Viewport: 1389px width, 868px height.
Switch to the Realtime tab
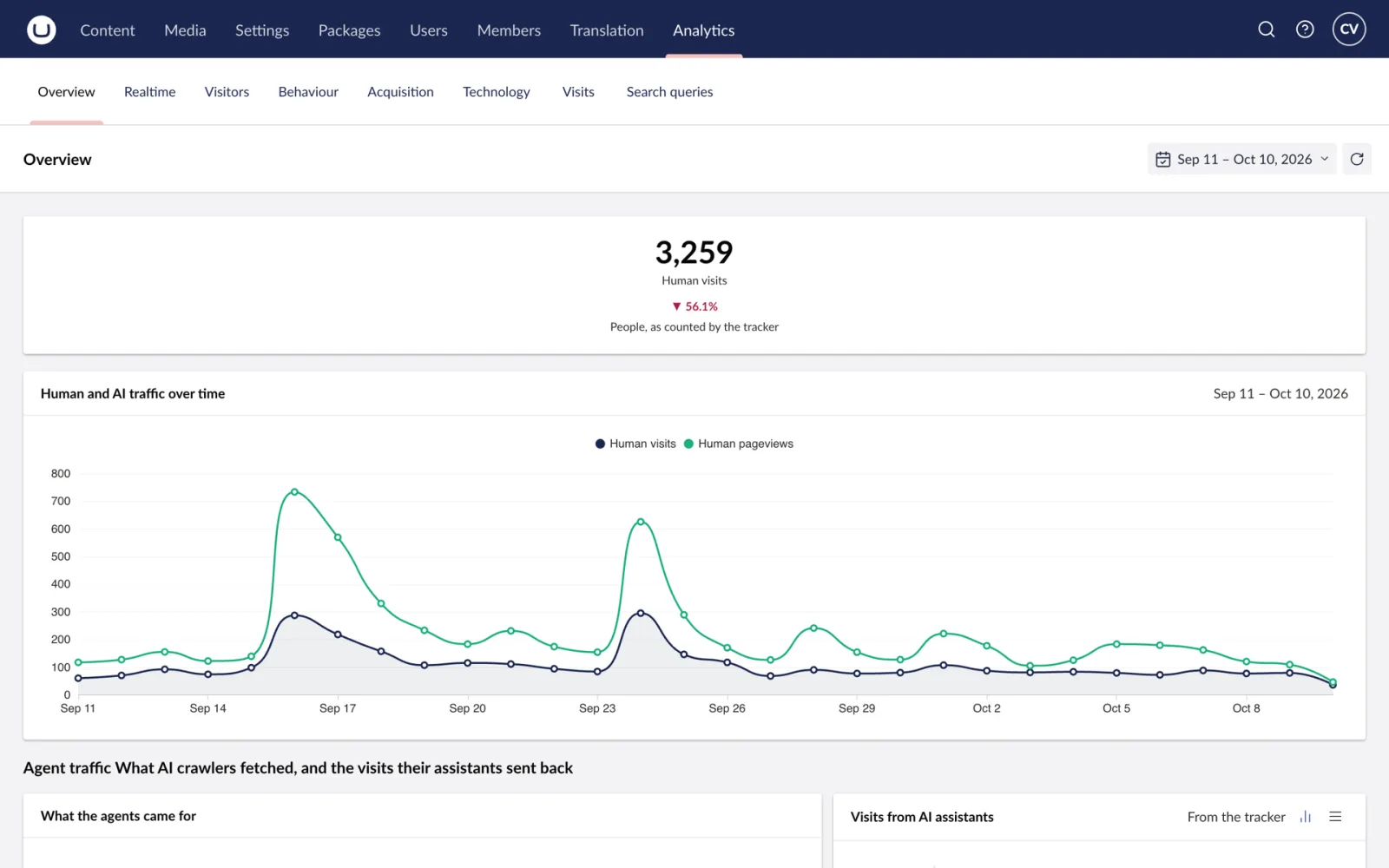149,92
